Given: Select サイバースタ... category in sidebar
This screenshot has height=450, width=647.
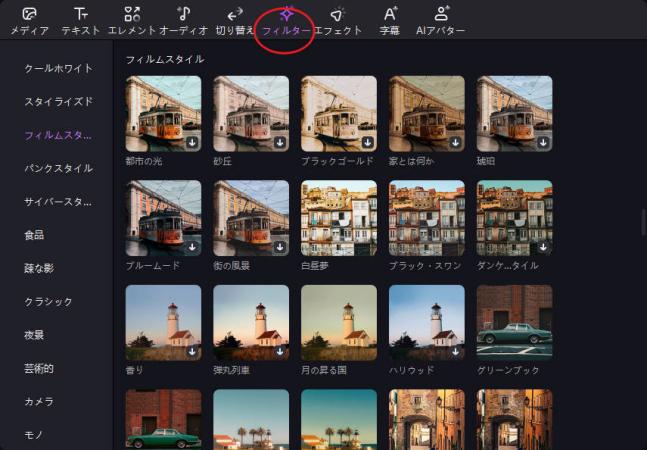Looking at the screenshot, I should 59,202.
